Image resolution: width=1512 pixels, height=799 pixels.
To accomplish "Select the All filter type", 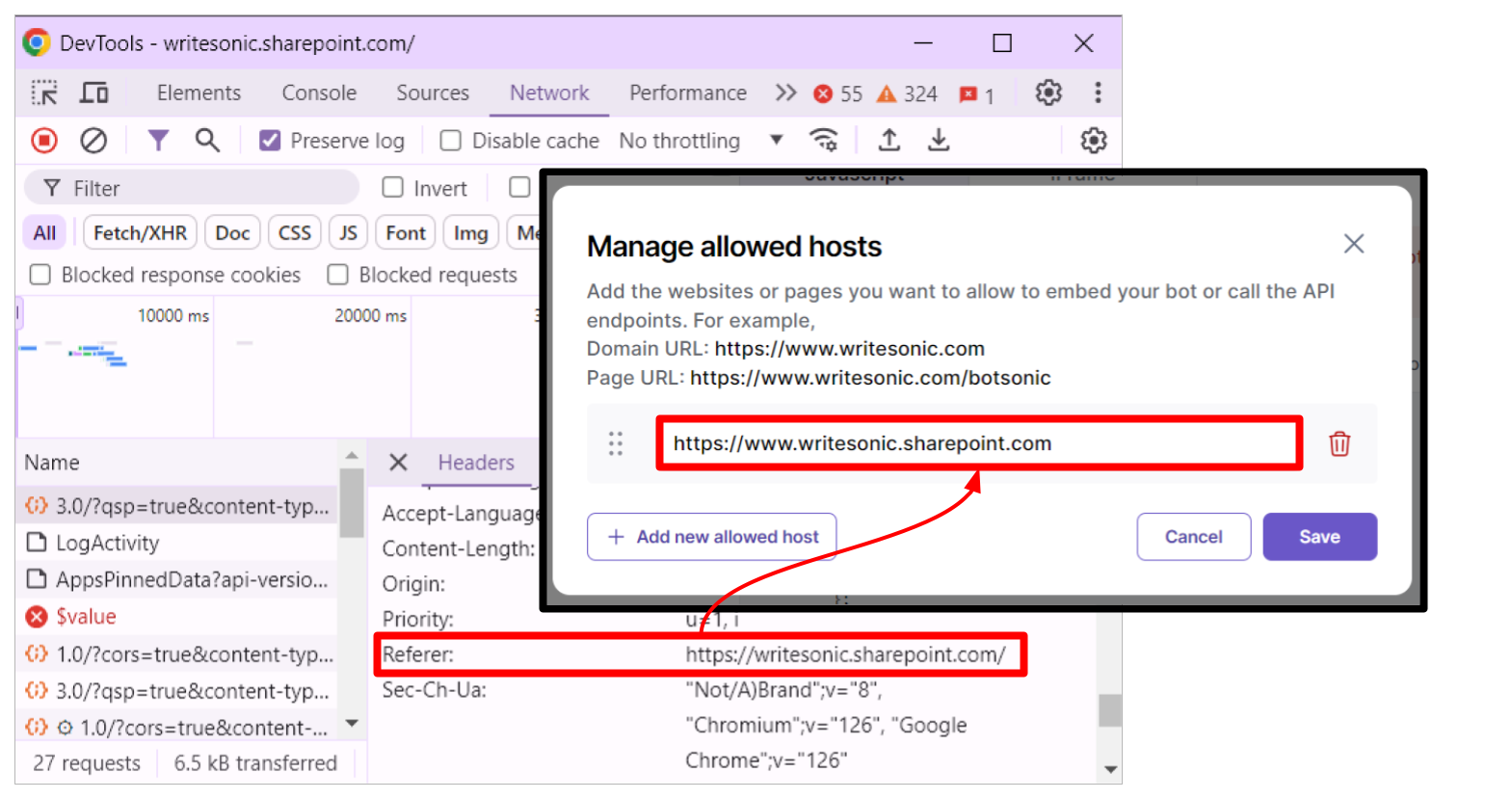I will coord(44,233).
